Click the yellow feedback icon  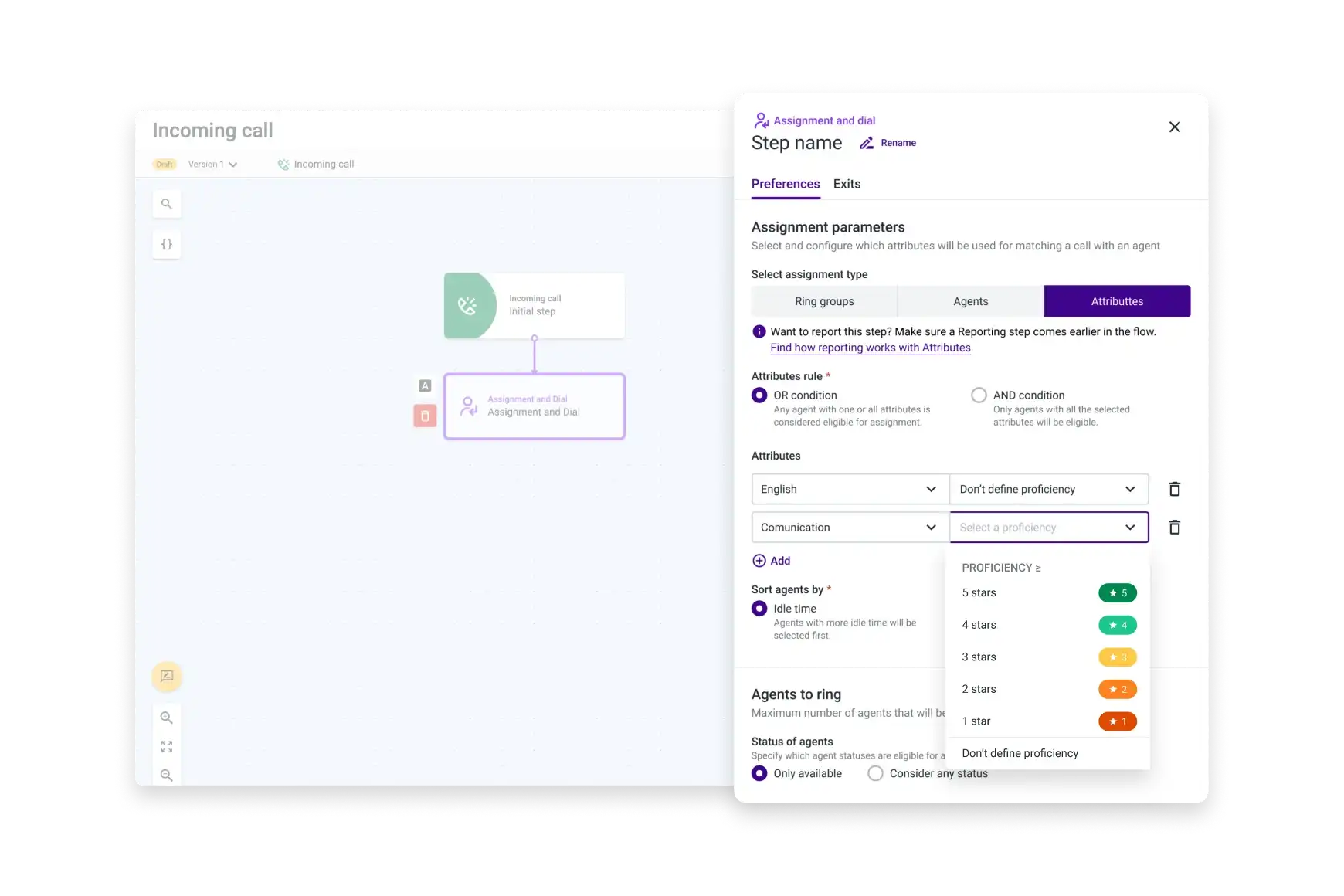166,677
